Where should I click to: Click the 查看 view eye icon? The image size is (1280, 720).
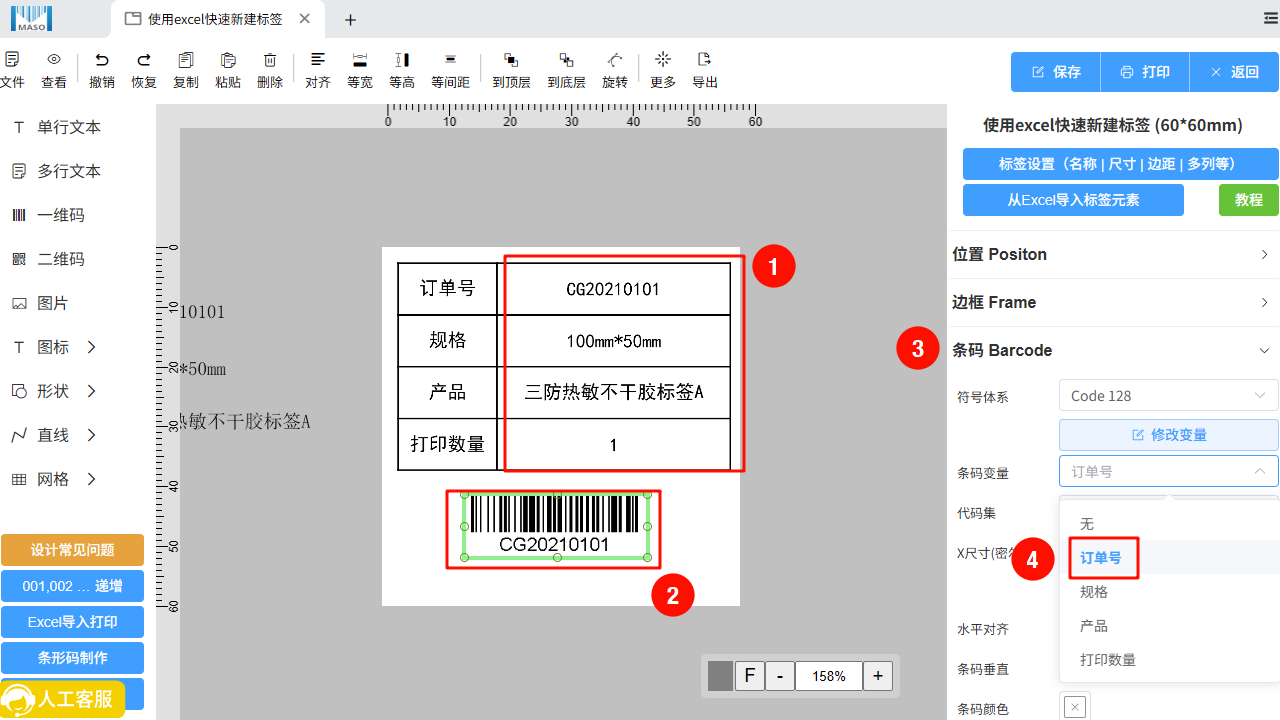coord(54,60)
